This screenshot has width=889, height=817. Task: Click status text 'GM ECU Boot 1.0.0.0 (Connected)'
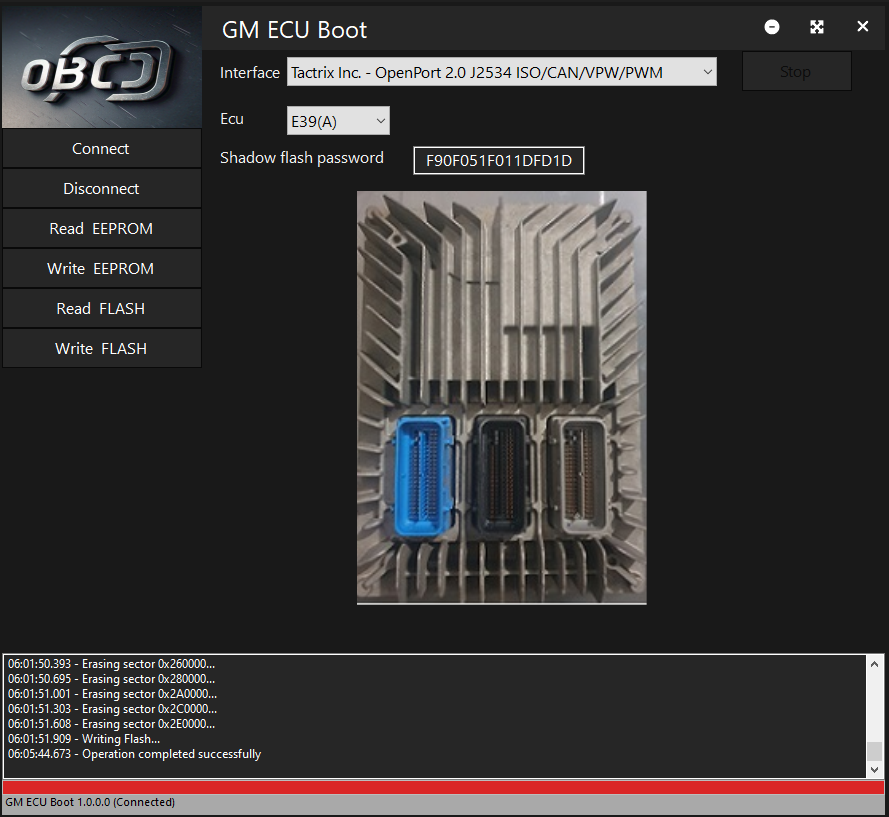pyautogui.click(x=90, y=802)
